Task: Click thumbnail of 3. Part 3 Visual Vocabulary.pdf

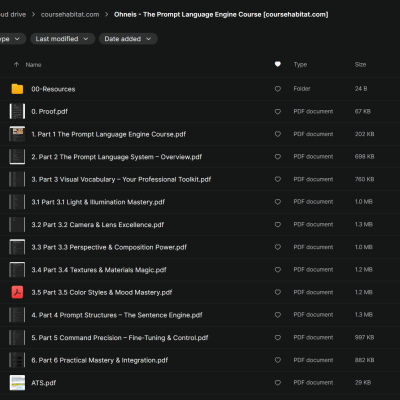Action: 17,179
